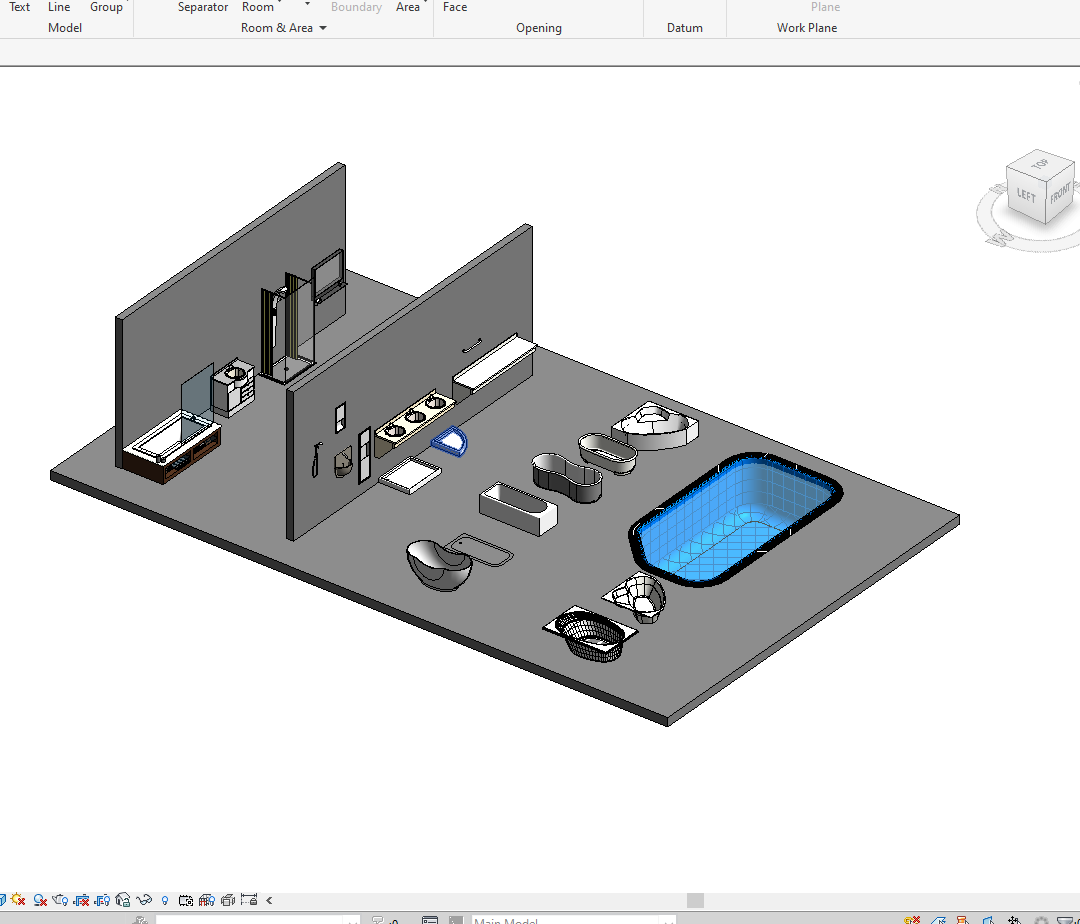Click the Reveal Constraints icon
The image size is (1080, 924).
pyautogui.click(x=249, y=900)
